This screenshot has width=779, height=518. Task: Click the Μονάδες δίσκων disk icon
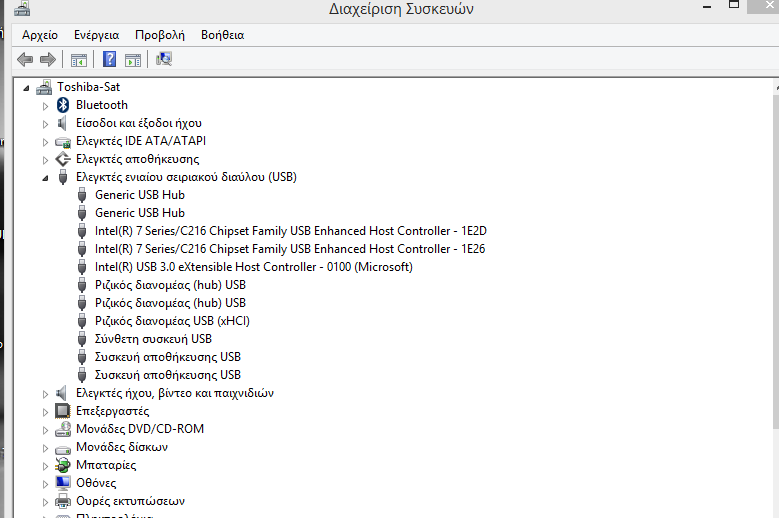click(x=63, y=448)
